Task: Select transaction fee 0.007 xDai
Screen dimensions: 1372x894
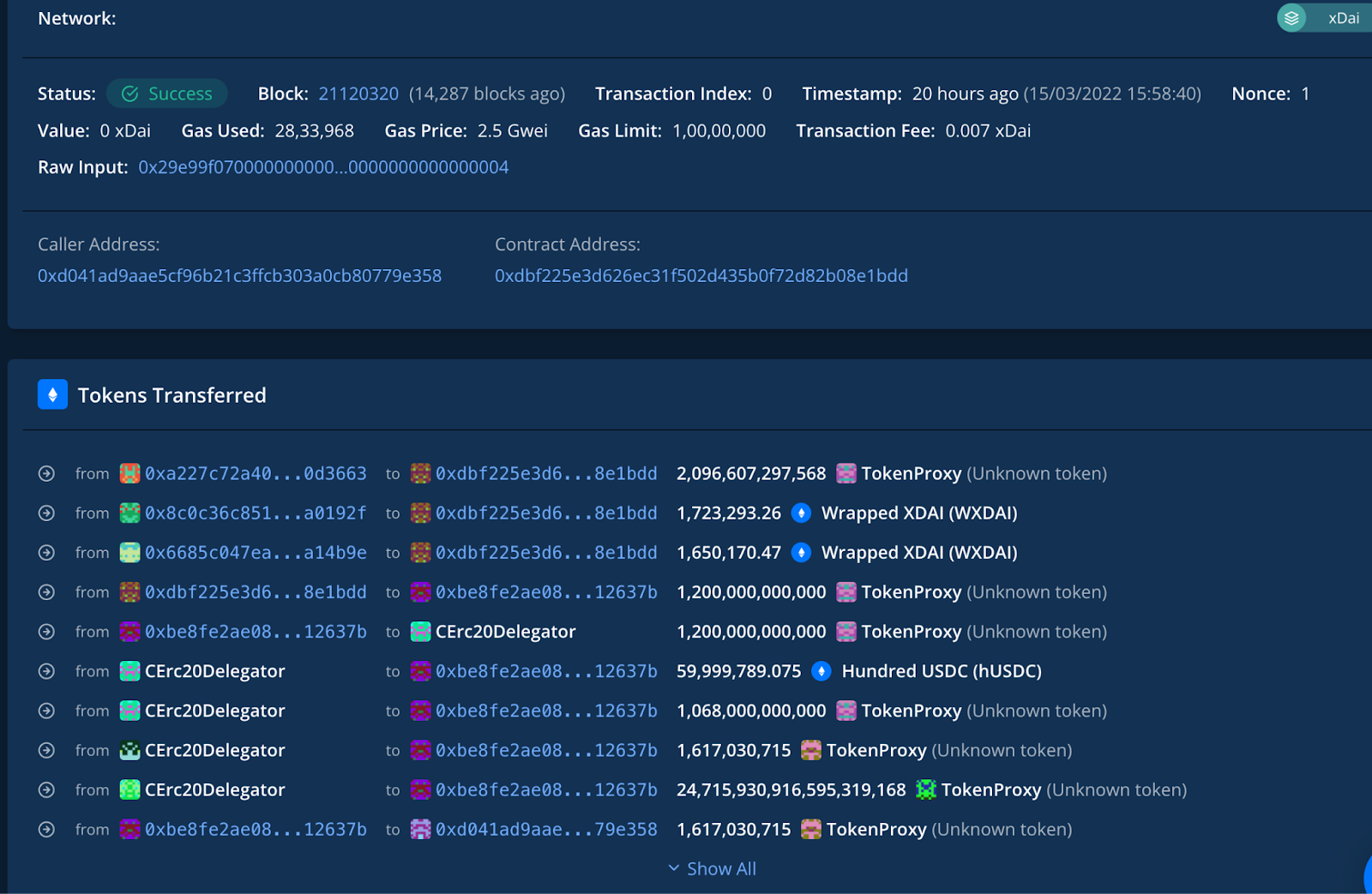Action: point(988,130)
